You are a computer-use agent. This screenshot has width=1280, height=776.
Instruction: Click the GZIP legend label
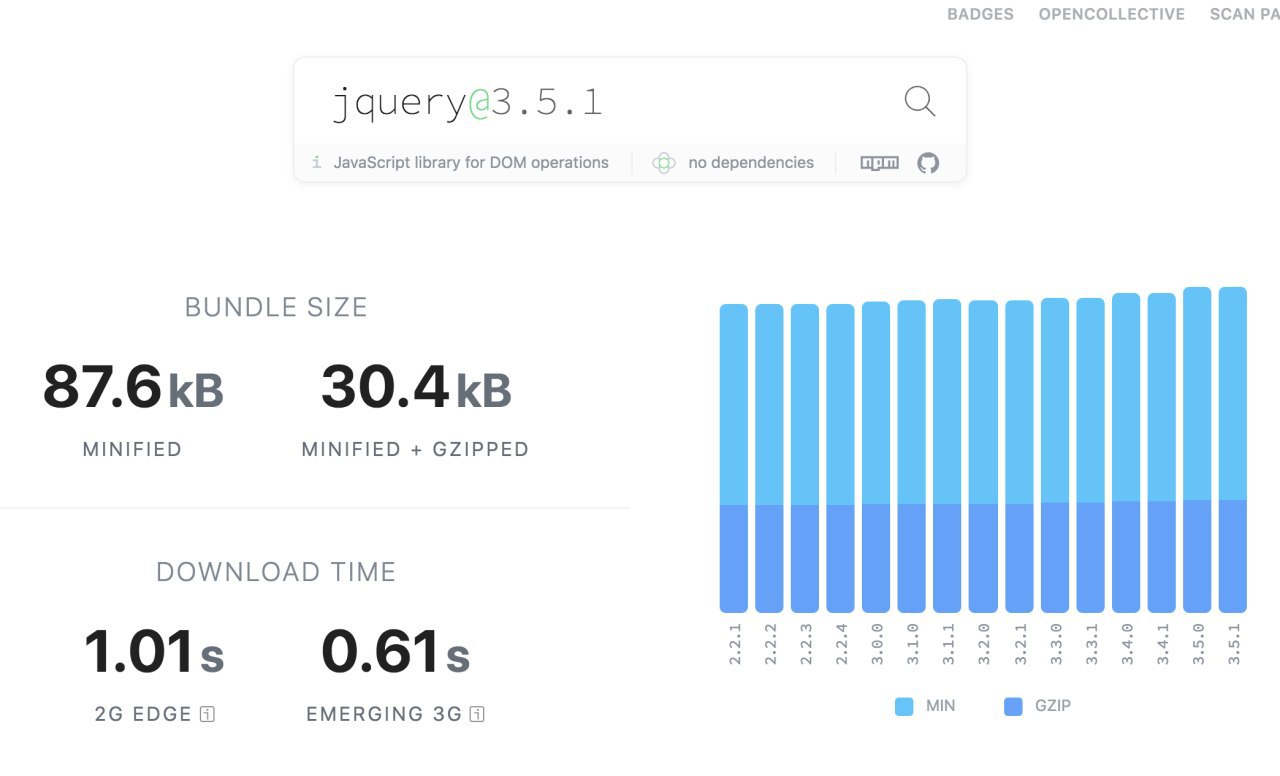point(1053,706)
